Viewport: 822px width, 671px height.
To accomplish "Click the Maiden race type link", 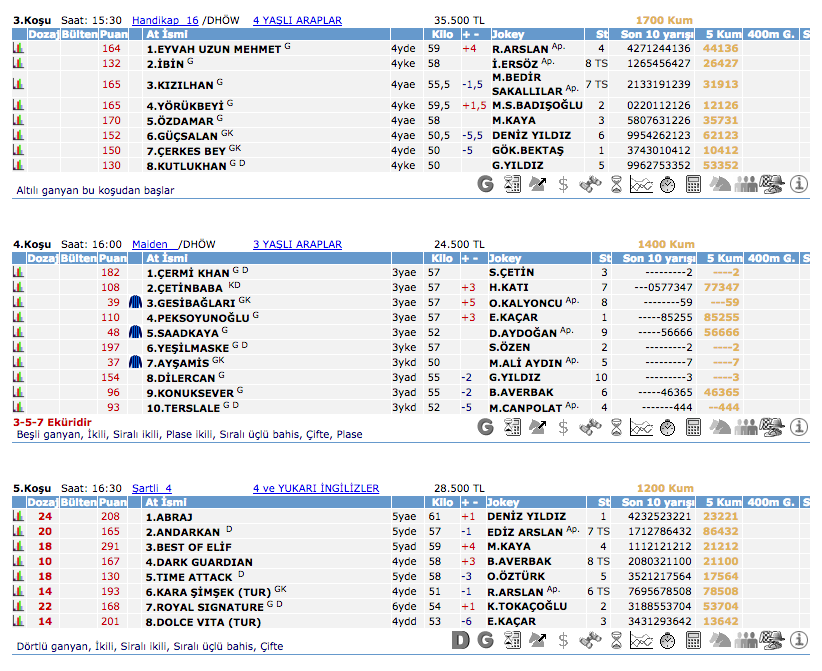I will [x=152, y=244].
